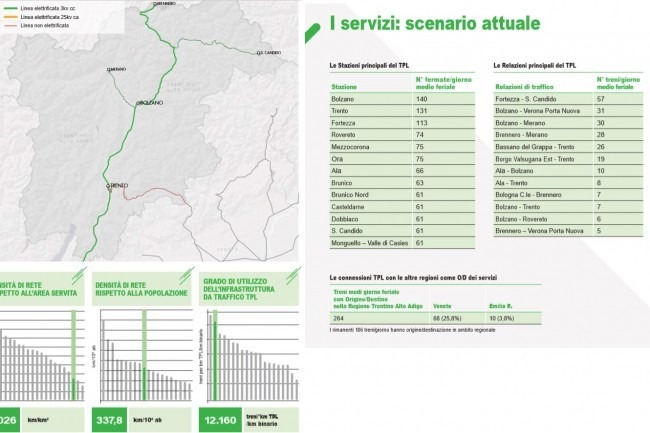Image resolution: width=650 pixels, height=433 pixels.
Task: Click the Bolzano station marker on map
Action: (x=138, y=103)
